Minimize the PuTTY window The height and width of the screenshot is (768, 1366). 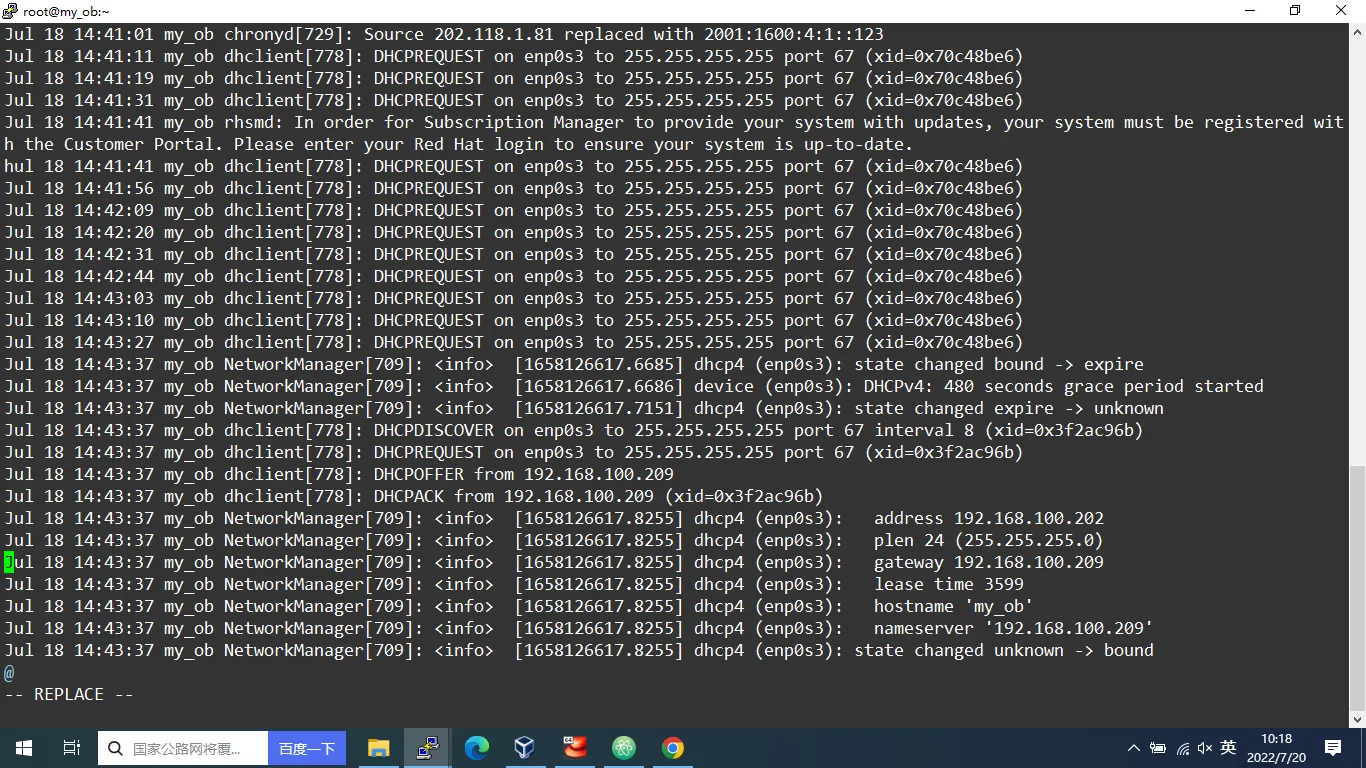coord(1250,11)
